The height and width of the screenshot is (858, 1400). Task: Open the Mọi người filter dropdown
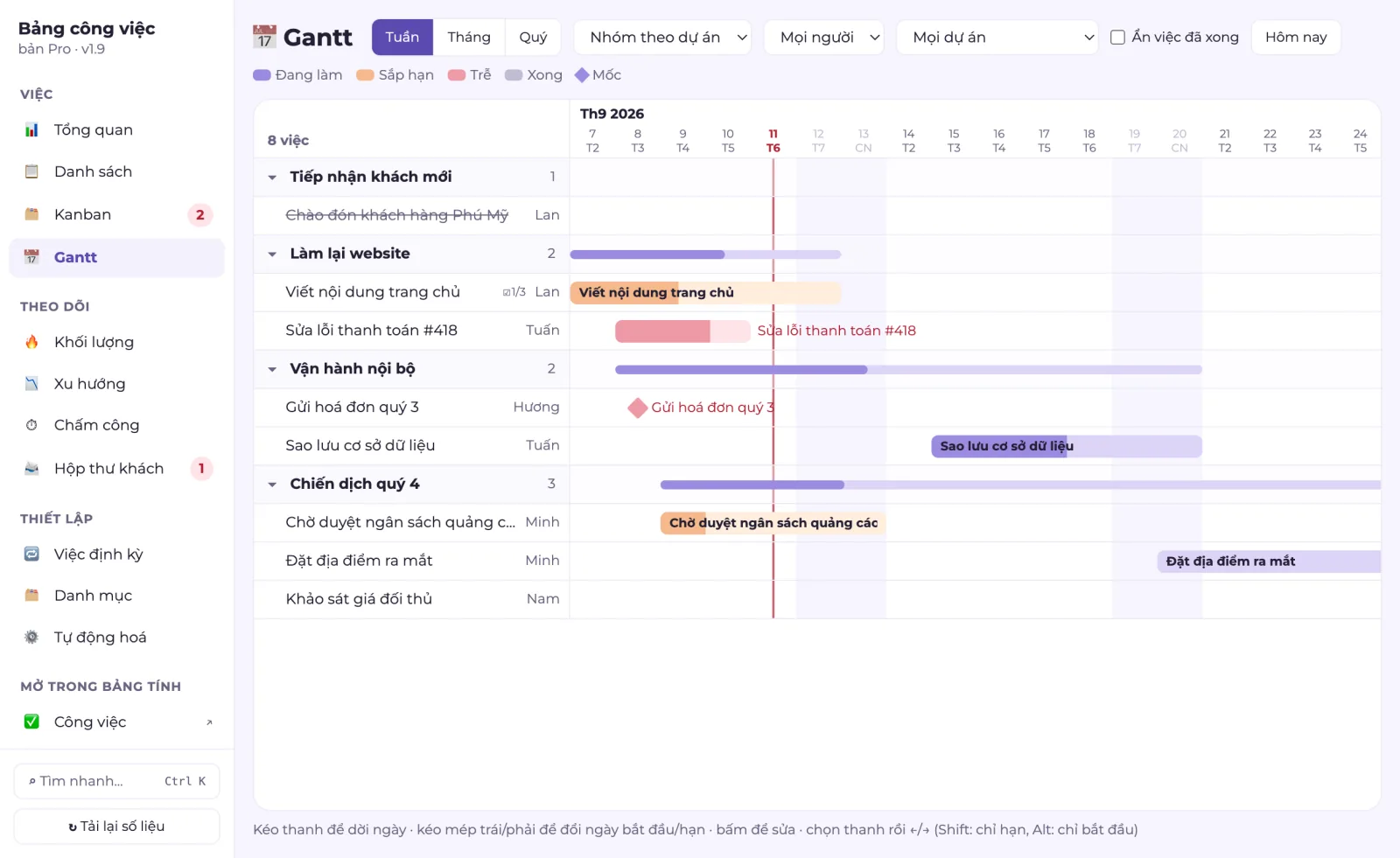(x=823, y=38)
